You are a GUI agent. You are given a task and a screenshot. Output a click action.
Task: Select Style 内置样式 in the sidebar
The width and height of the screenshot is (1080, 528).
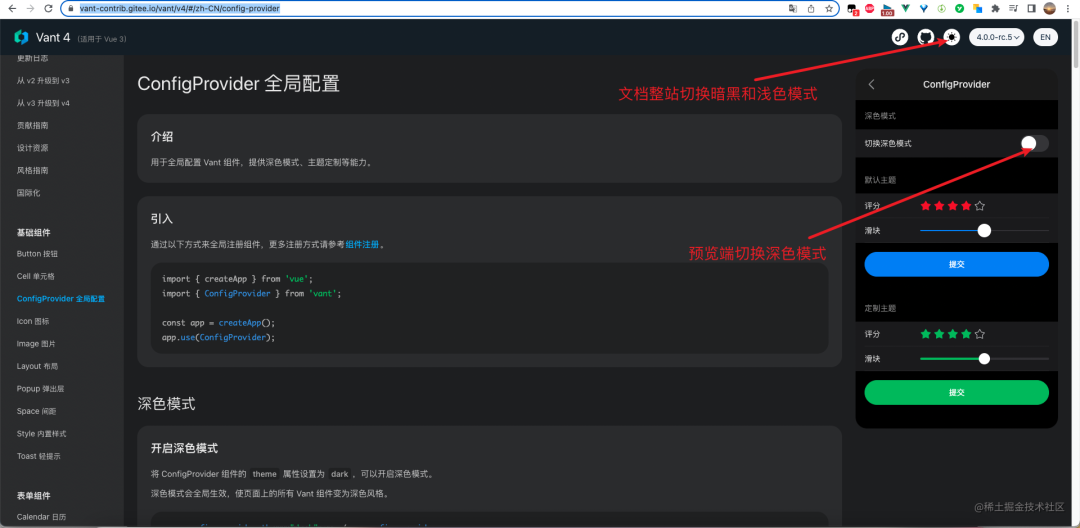[41, 434]
